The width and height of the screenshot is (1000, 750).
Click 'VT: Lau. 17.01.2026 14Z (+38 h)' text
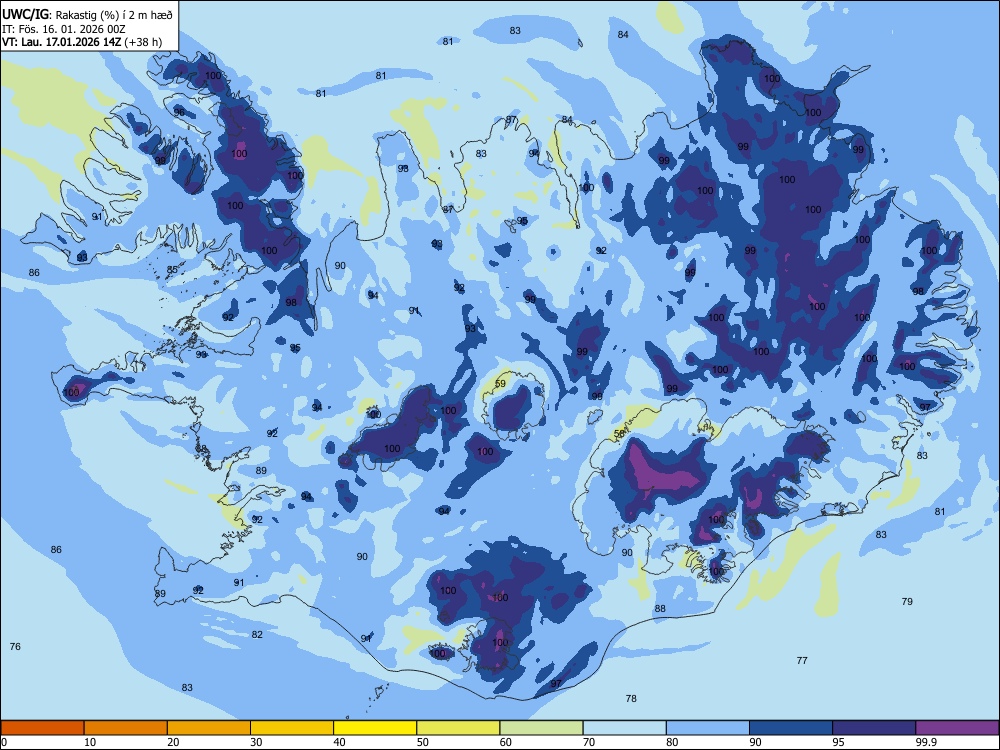pyautogui.click(x=82, y=42)
